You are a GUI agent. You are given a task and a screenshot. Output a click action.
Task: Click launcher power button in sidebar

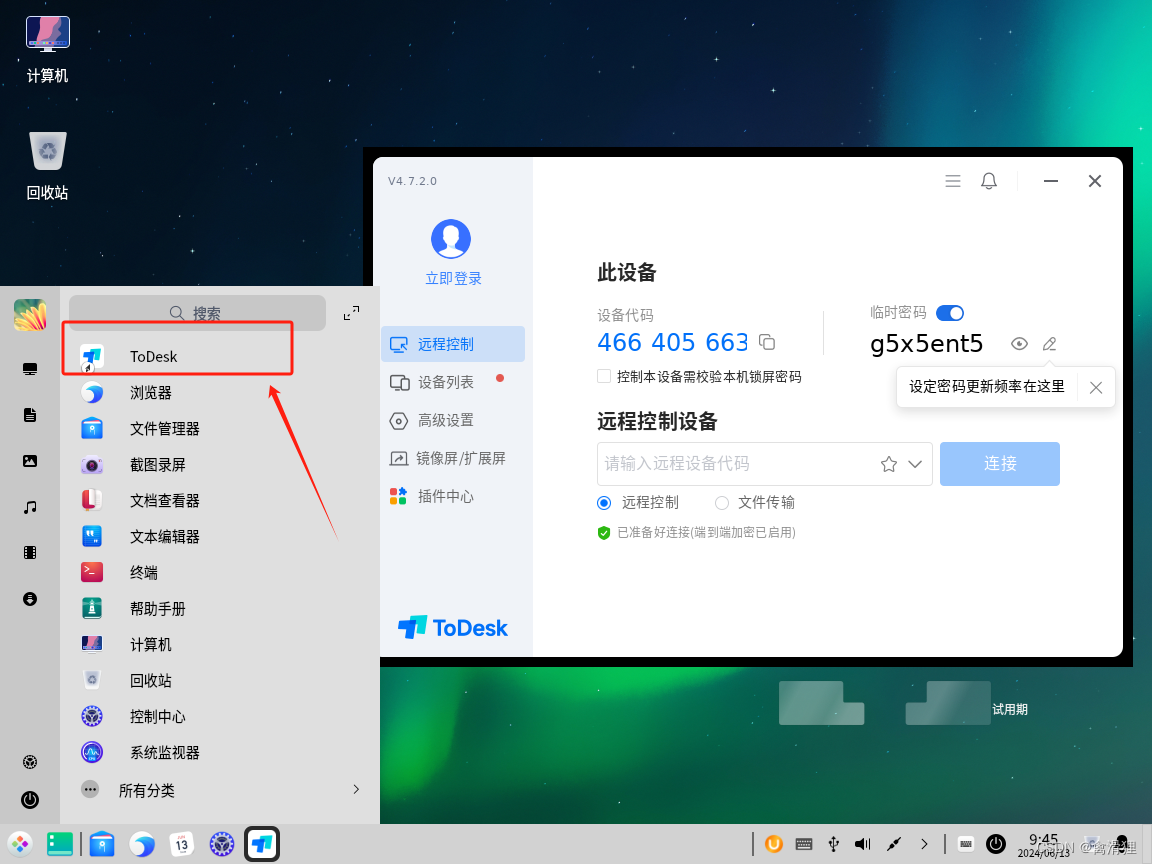(30, 799)
